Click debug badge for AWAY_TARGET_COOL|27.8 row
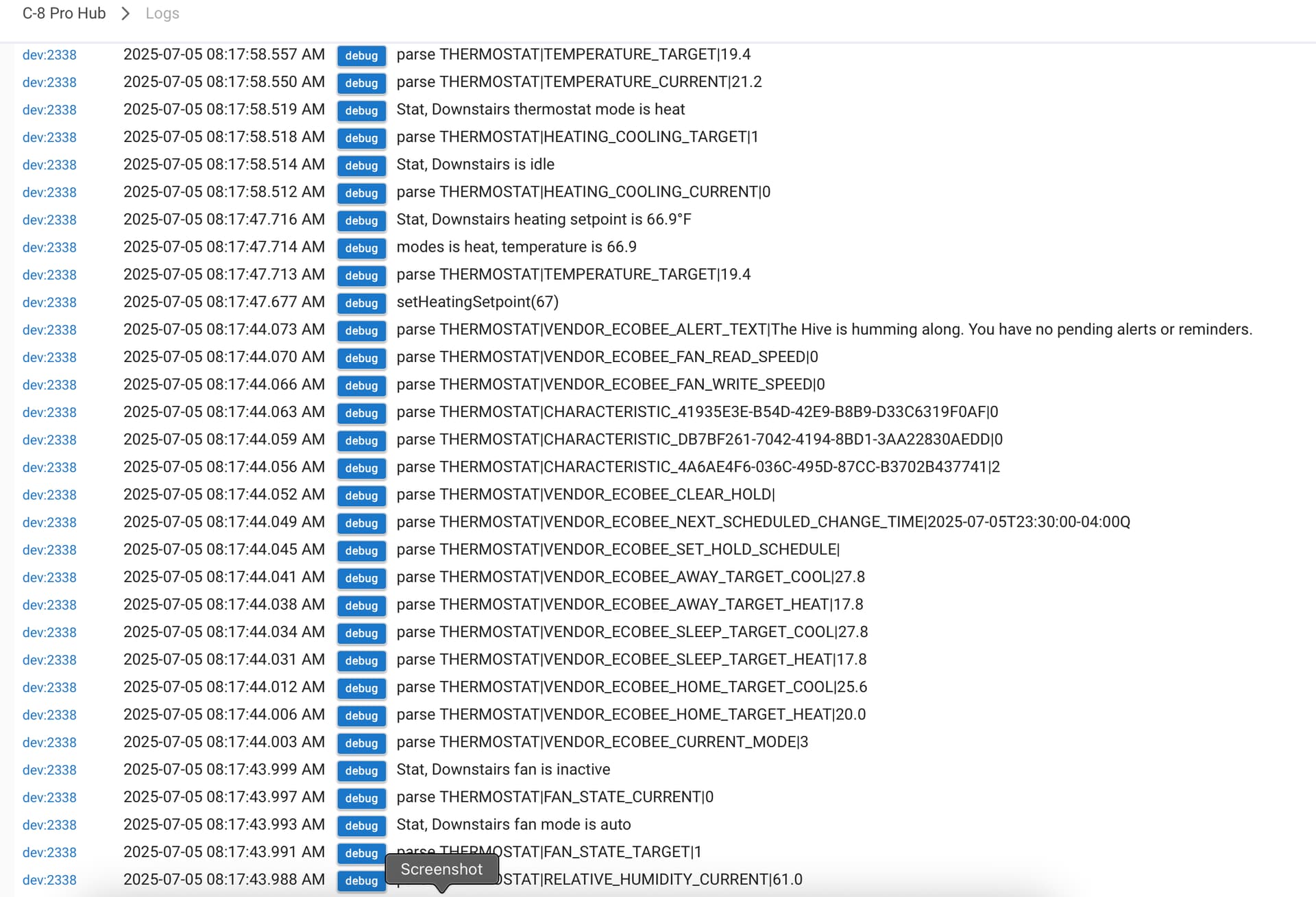Viewport: 1316px width, 897px height. 361,578
